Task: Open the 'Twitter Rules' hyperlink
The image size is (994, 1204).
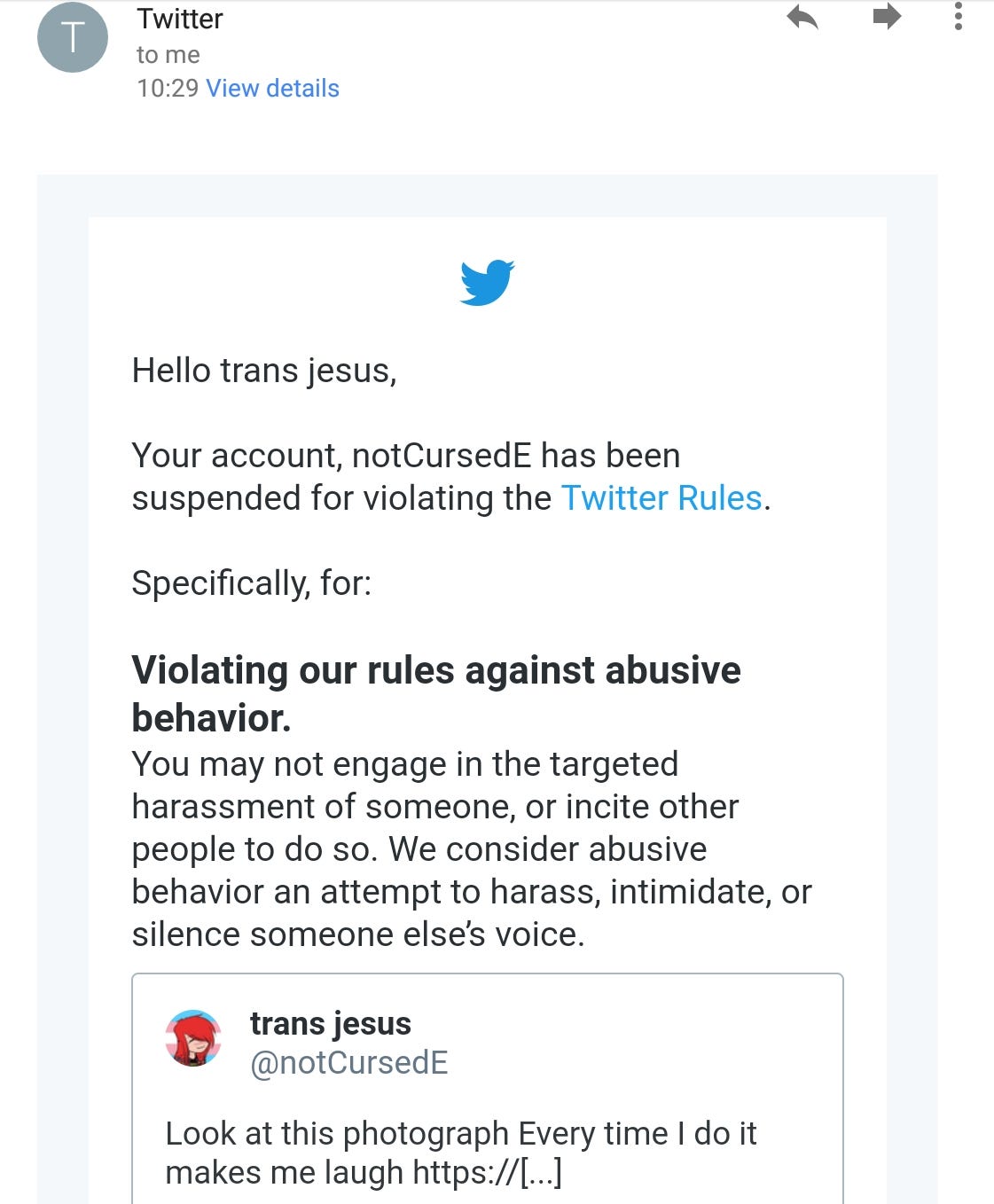Action: [x=662, y=498]
